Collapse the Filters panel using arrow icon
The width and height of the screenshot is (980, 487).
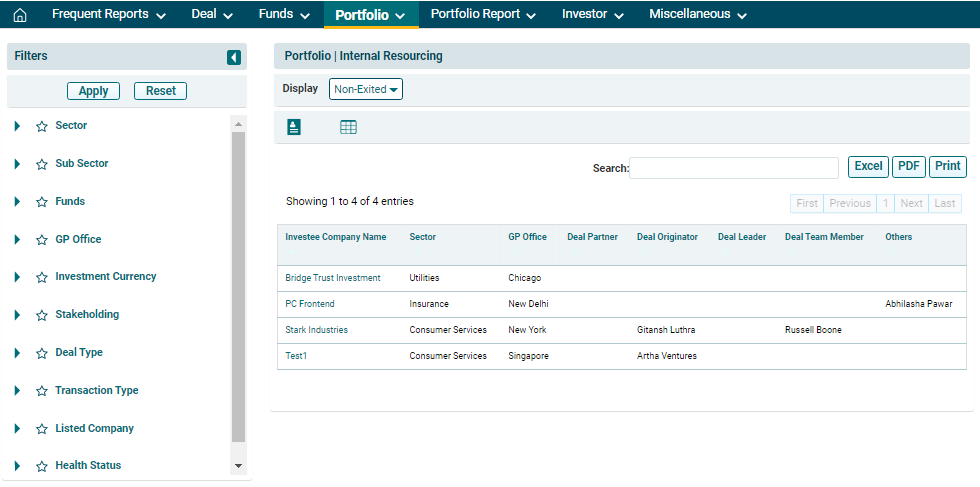(x=234, y=58)
